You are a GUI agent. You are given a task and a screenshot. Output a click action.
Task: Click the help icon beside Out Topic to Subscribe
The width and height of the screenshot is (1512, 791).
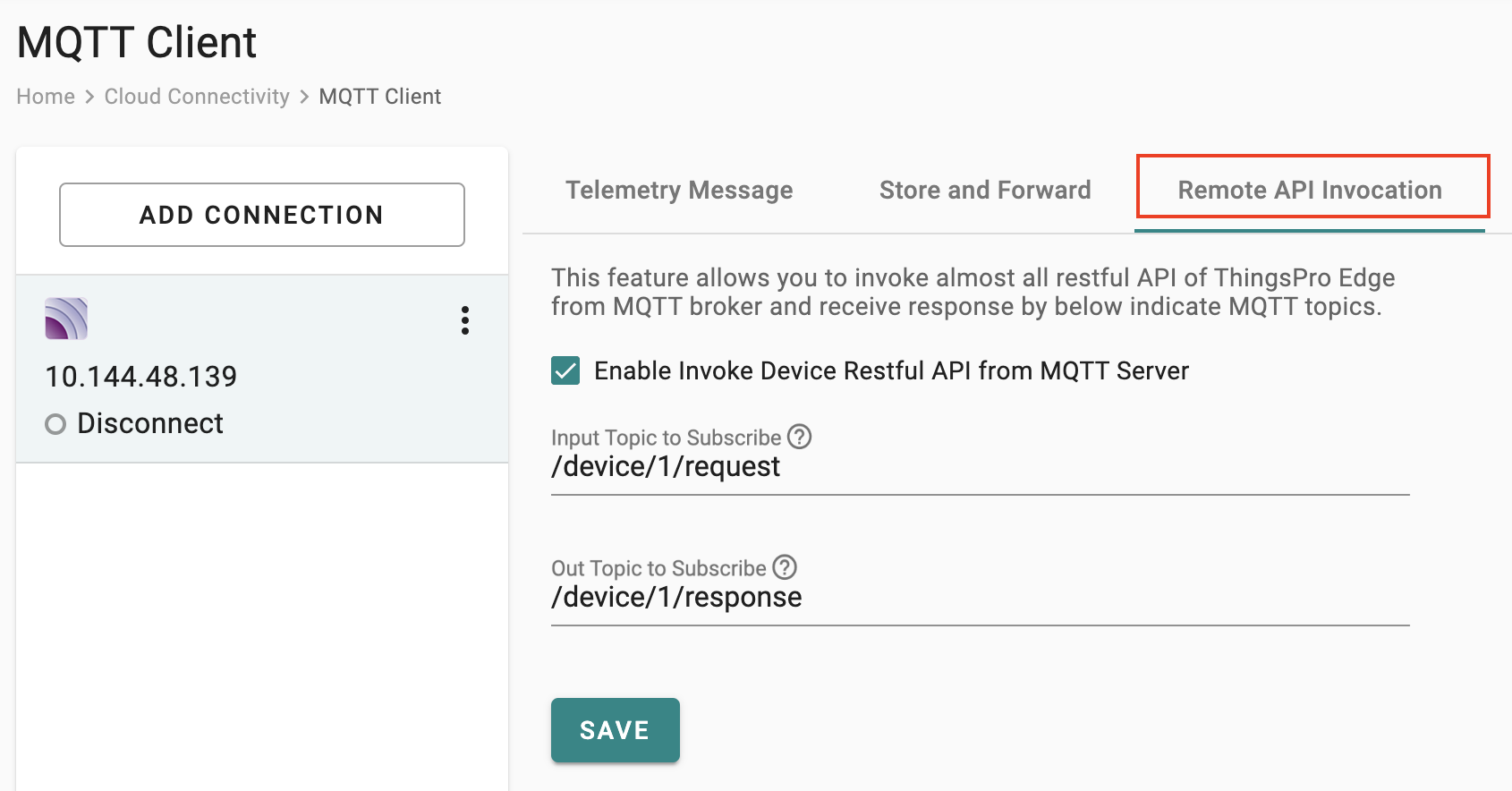785,567
